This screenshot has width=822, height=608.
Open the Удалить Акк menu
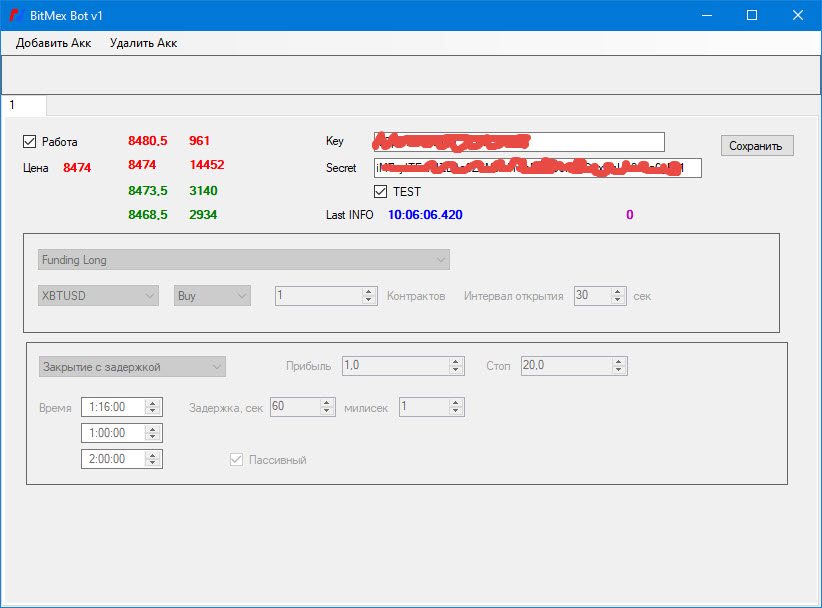(143, 43)
